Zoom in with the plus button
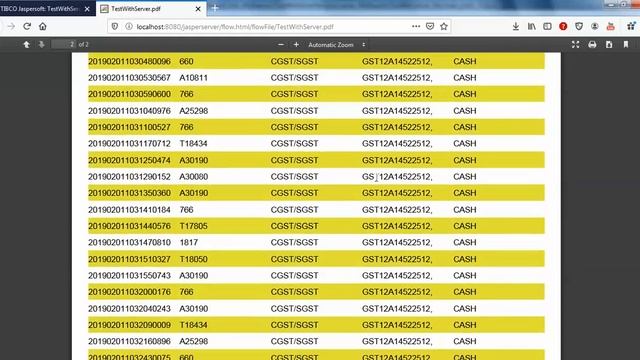The image size is (640, 360). [296, 44]
